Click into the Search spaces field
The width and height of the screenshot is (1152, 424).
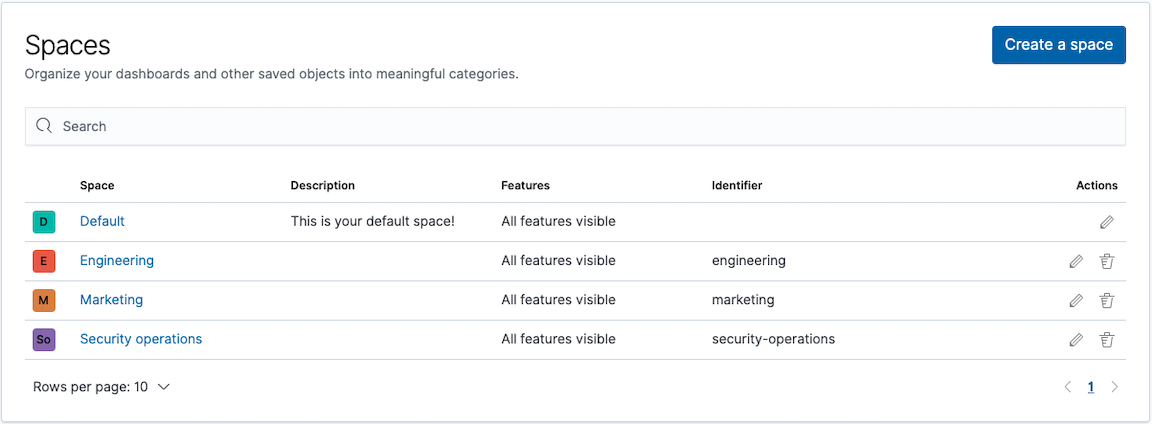coord(580,126)
